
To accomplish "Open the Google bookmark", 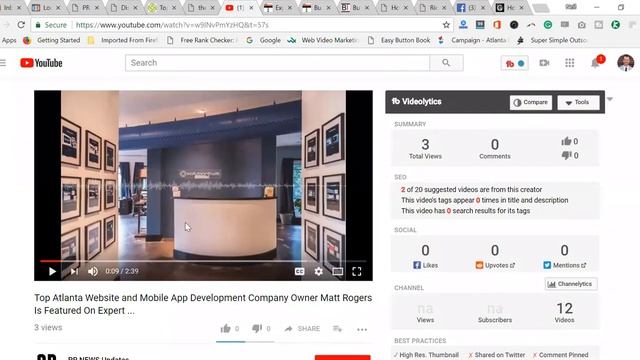I will [264, 40].
